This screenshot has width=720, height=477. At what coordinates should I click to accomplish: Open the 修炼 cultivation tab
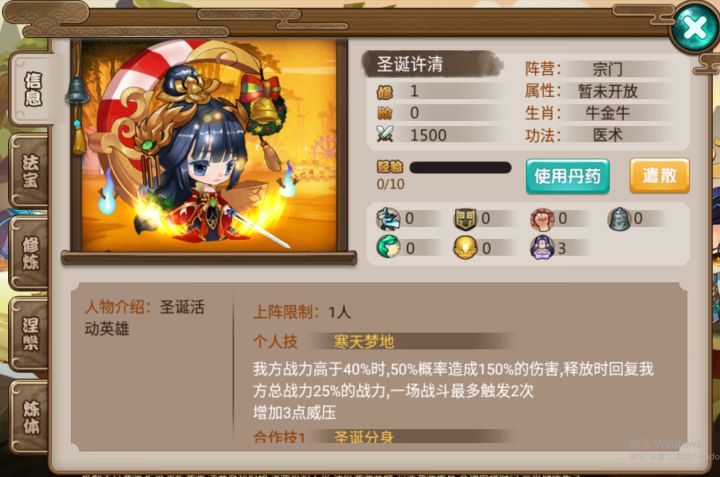[30, 253]
